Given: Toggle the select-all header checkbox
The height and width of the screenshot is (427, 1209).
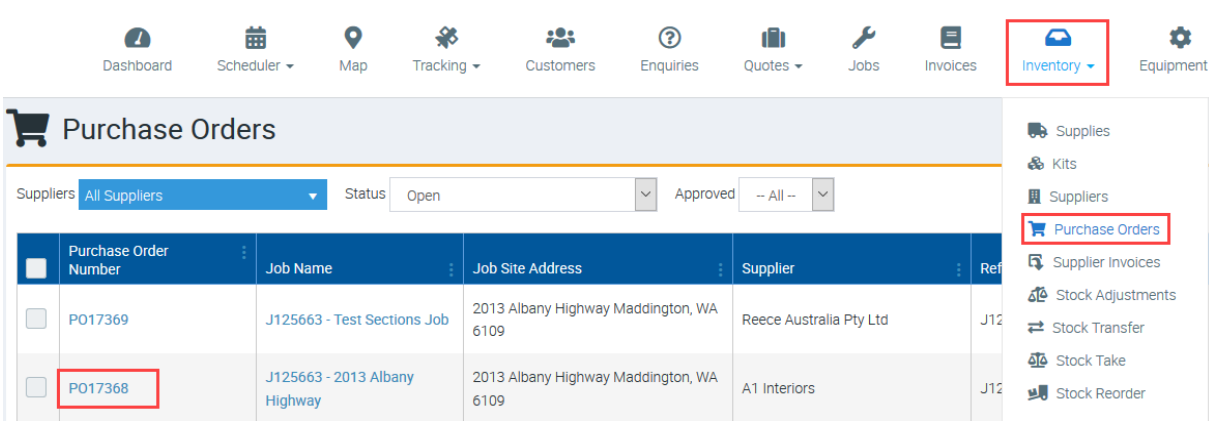Looking at the screenshot, I should click(36, 268).
